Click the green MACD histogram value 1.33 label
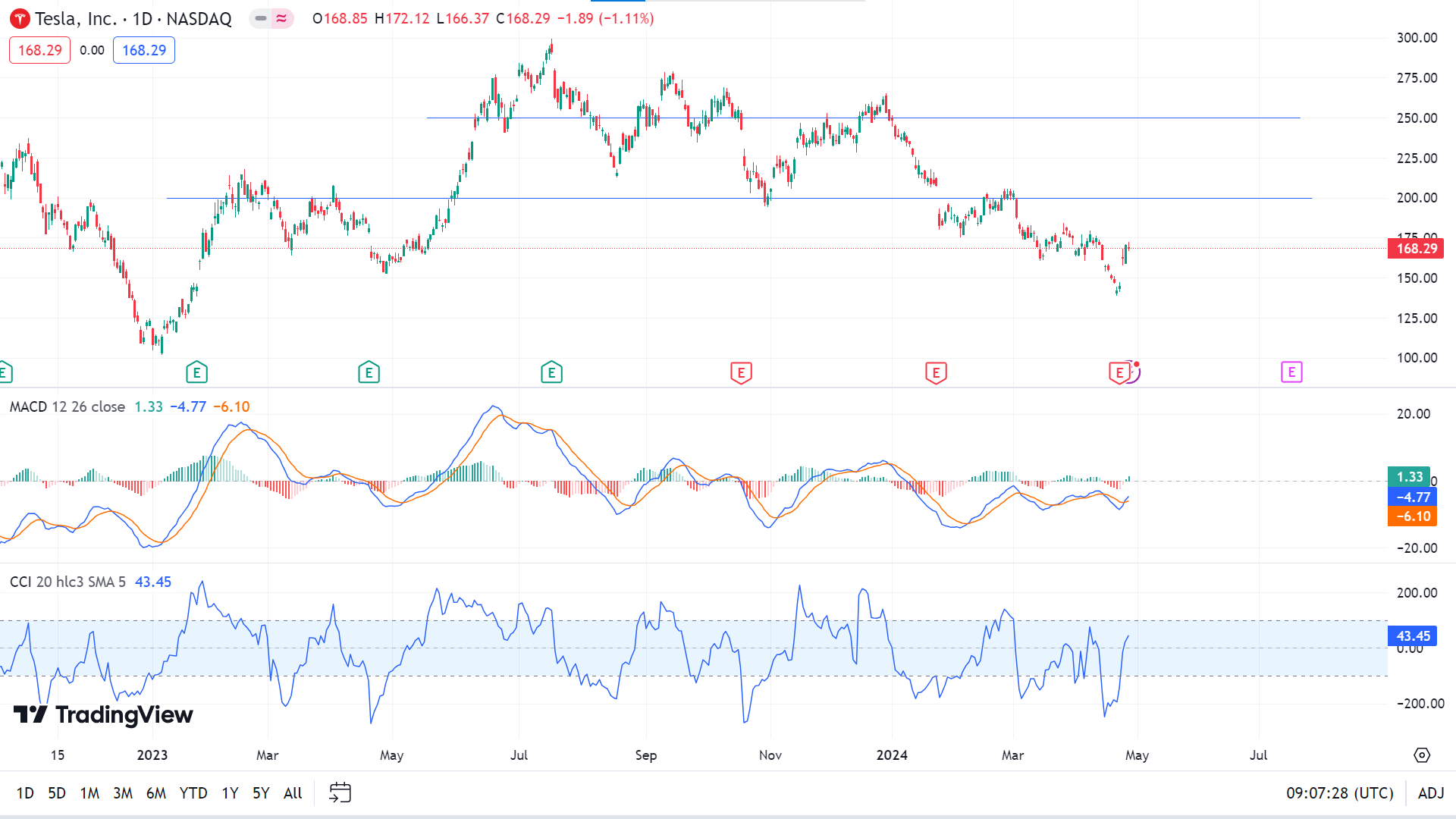The height and width of the screenshot is (819, 1456). click(1409, 476)
